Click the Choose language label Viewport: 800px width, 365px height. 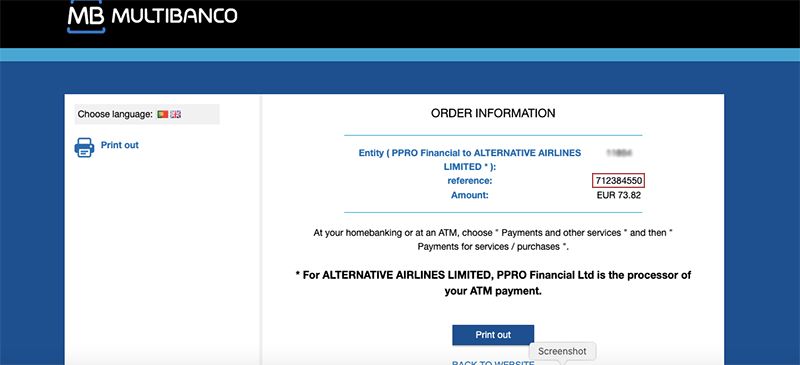tap(115, 114)
